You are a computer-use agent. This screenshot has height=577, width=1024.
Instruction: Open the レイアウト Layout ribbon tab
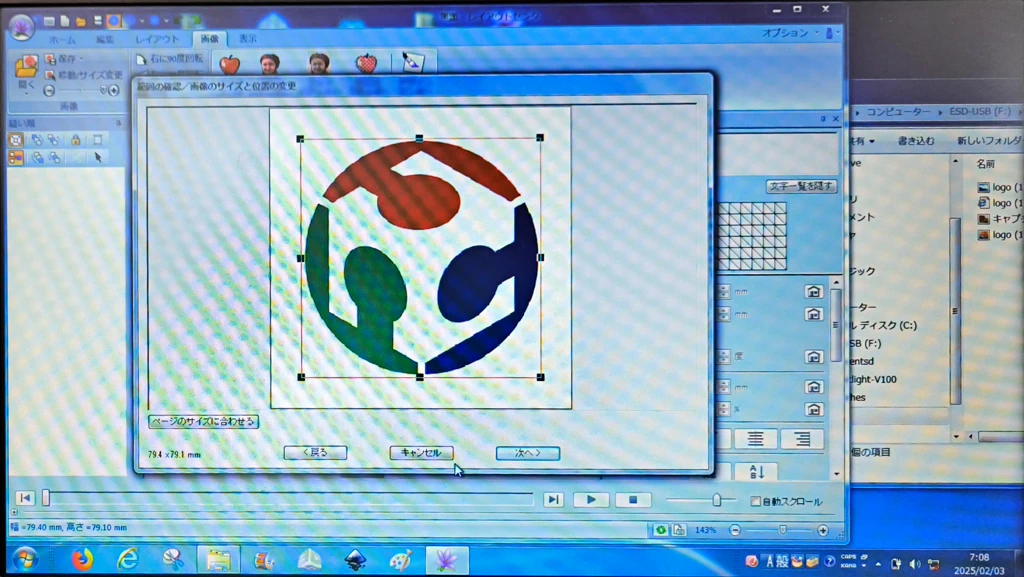(x=157, y=40)
